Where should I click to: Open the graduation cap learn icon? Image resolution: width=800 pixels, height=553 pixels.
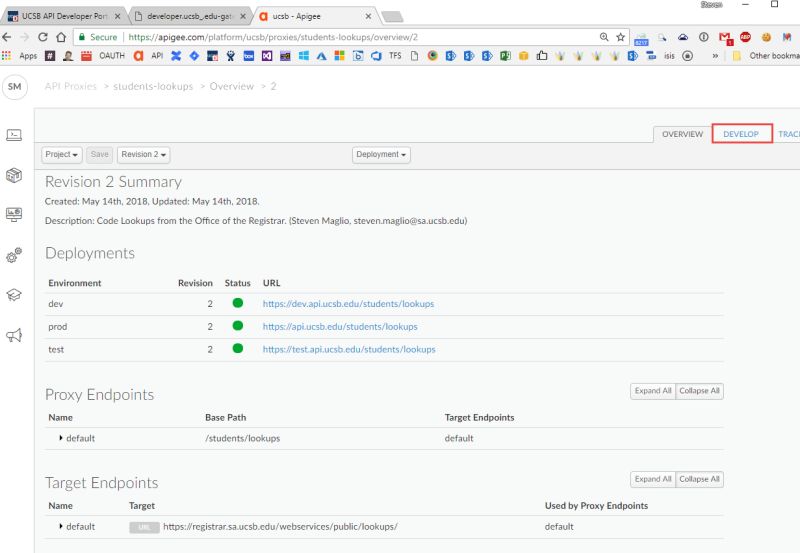click(x=14, y=295)
